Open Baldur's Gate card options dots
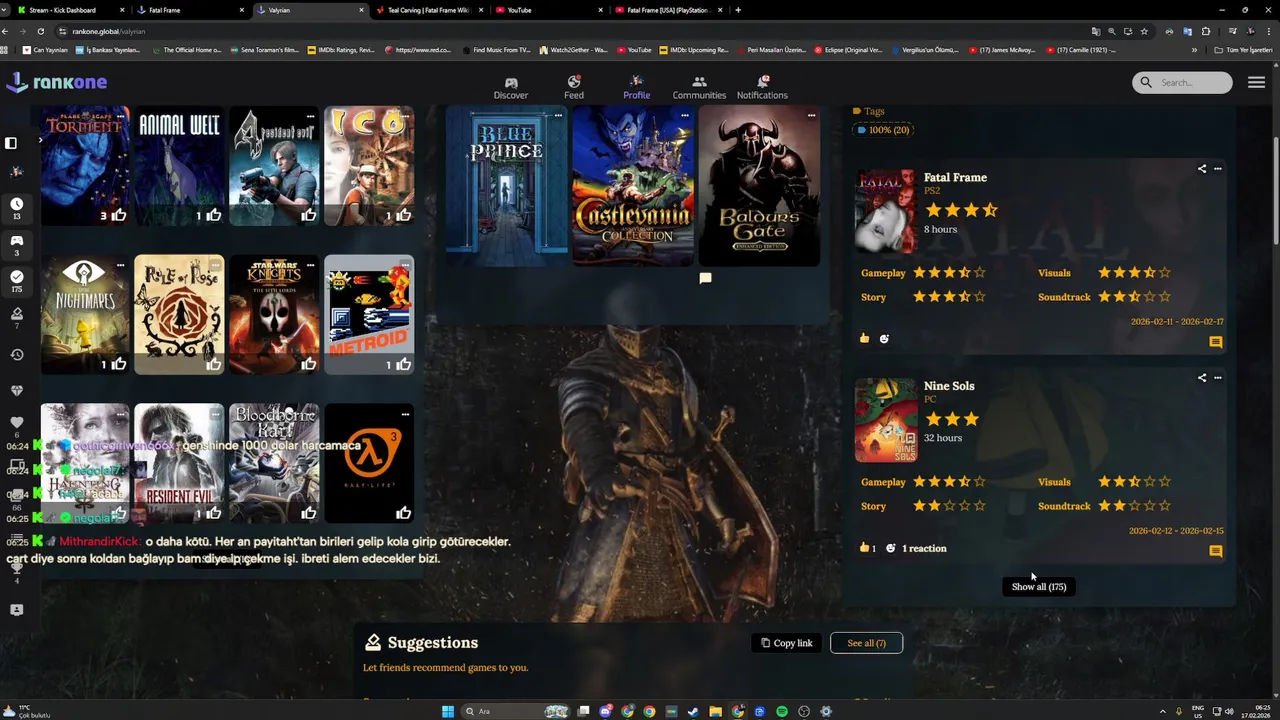Image resolution: width=1280 pixels, height=720 pixels. pyautogui.click(x=811, y=115)
